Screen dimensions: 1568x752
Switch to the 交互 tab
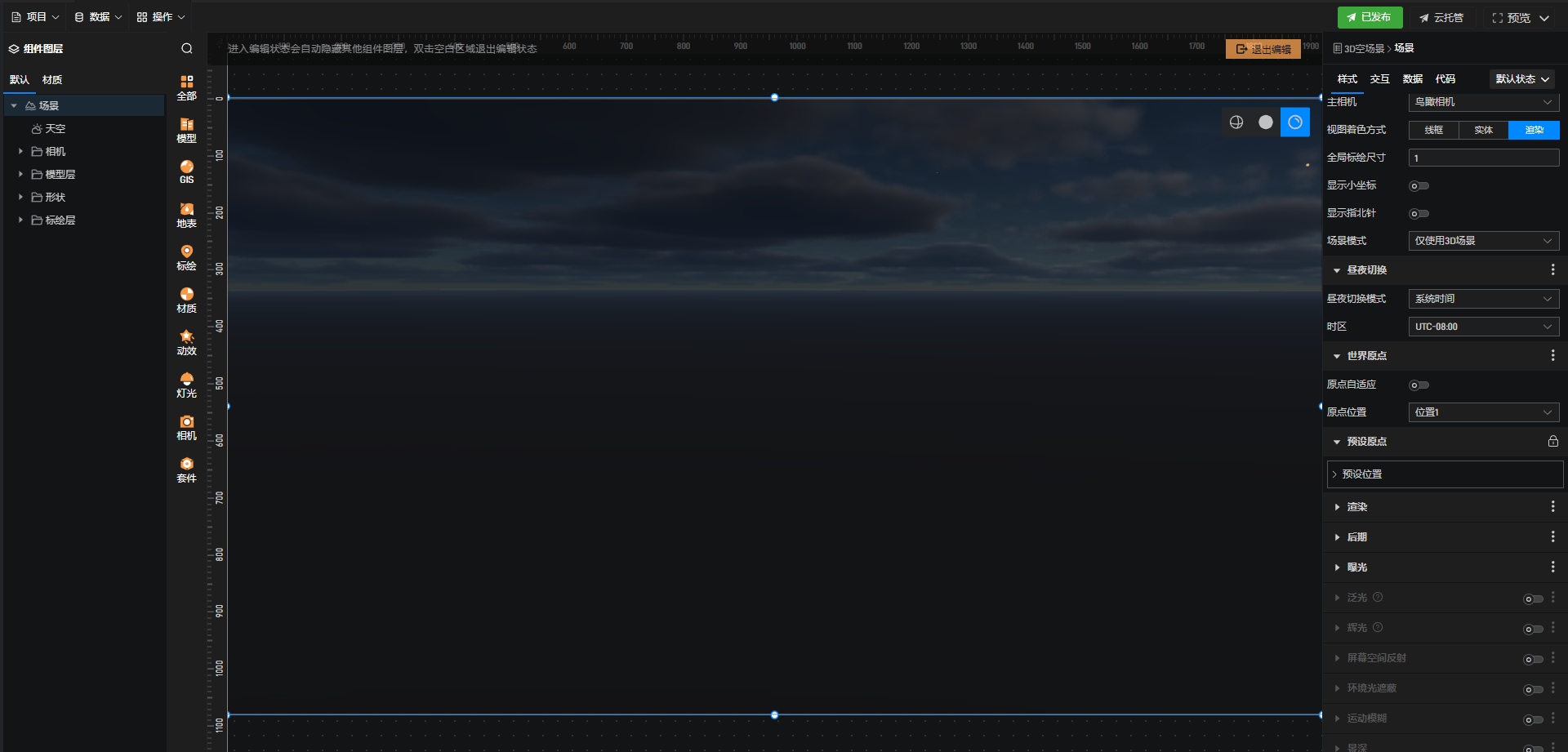(x=1379, y=79)
